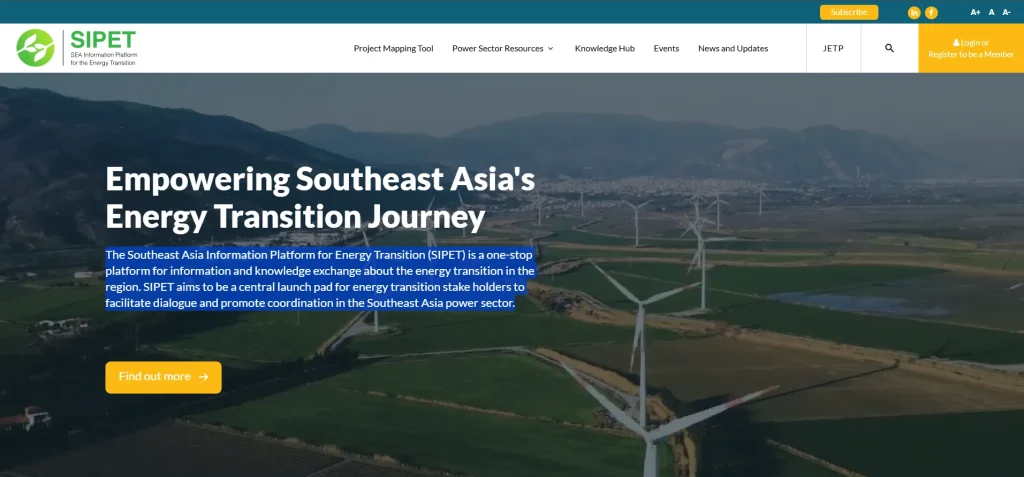Click the highlighted SIPET description paragraph
Viewport: 1024px width, 477px height.
tap(320, 279)
